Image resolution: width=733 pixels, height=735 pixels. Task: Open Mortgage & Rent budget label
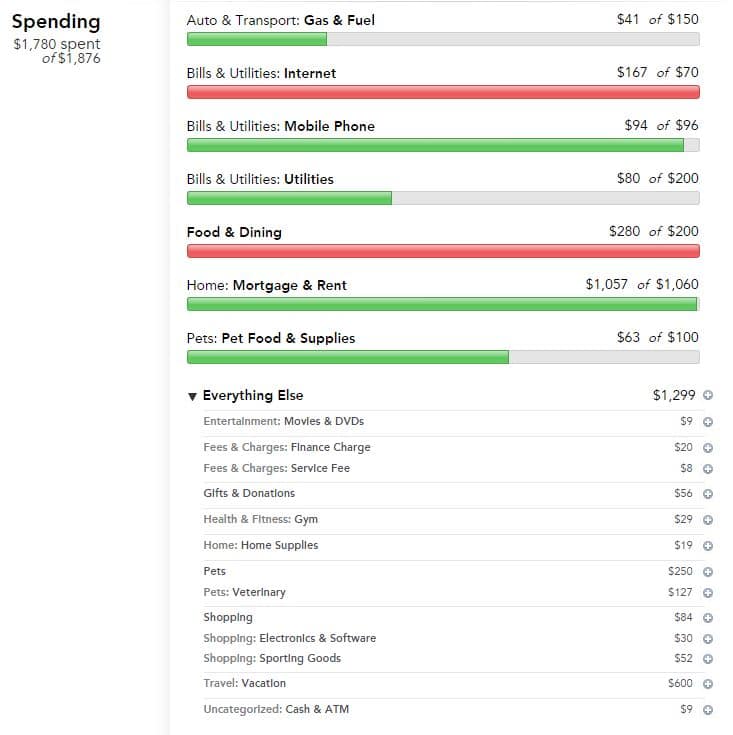266,285
